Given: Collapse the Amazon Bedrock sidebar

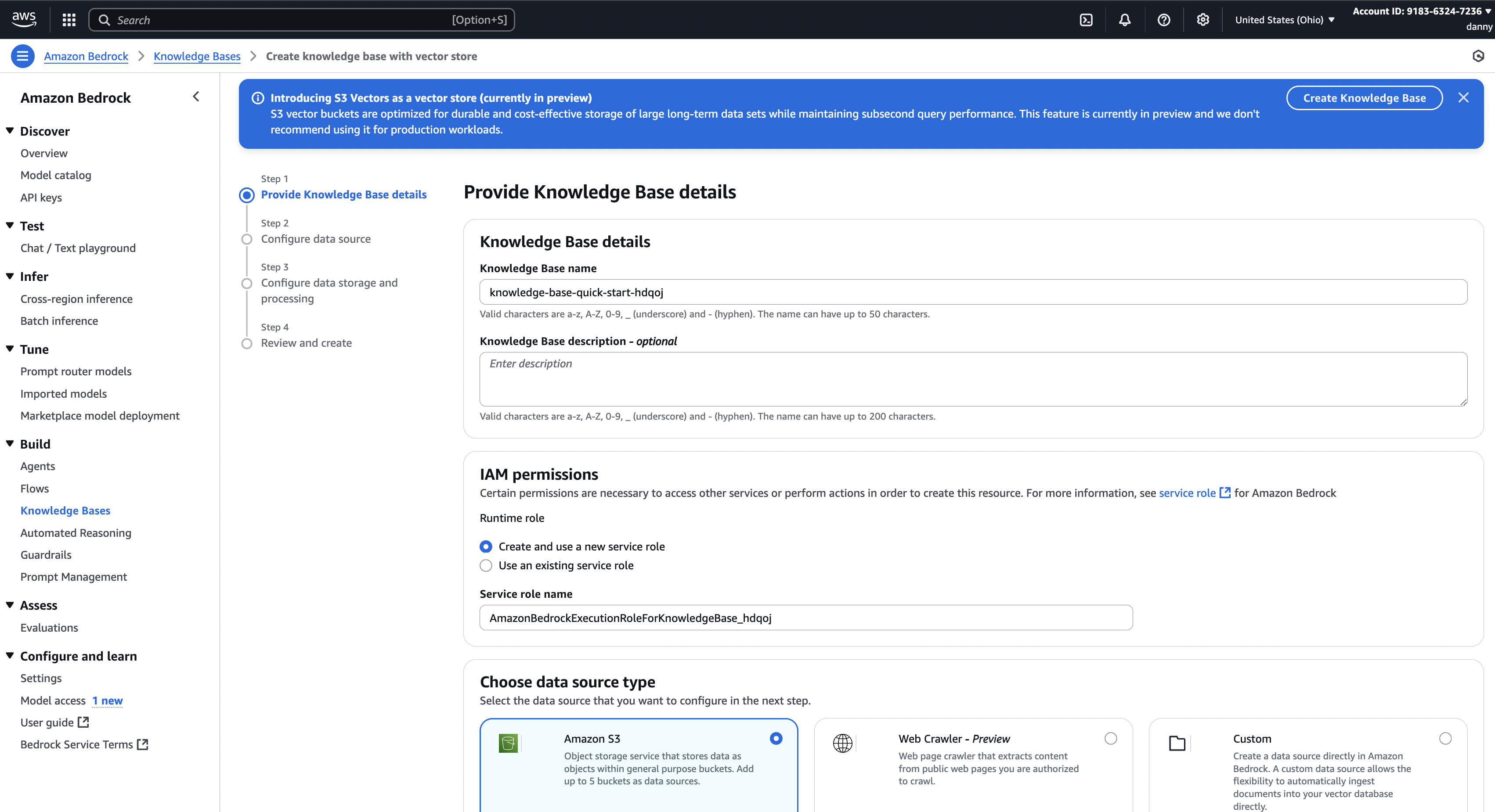Looking at the screenshot, I should tap(196, 96).
